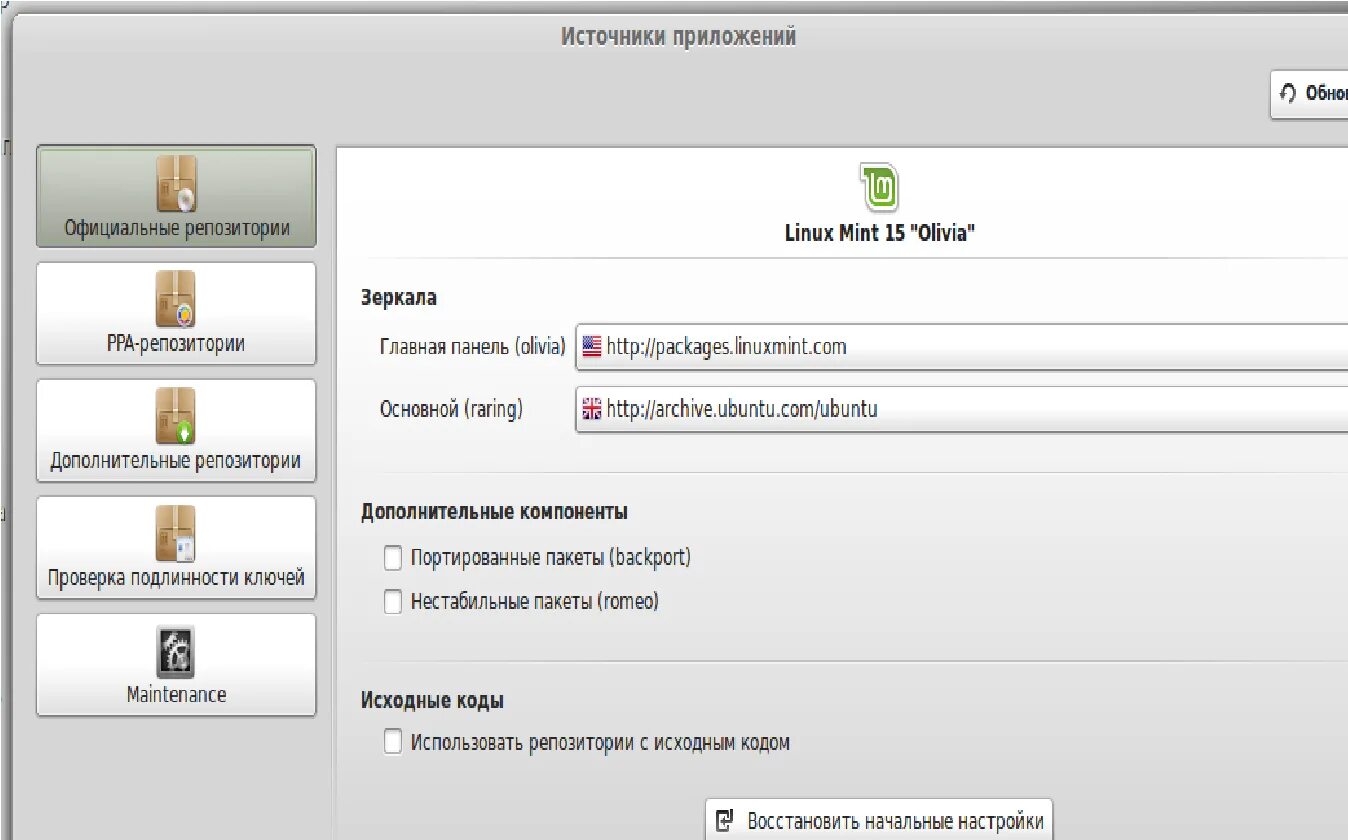This screenshot has height=840, width=1348.
Task: Click the Основной (raring) label
Action: [451, 409]
